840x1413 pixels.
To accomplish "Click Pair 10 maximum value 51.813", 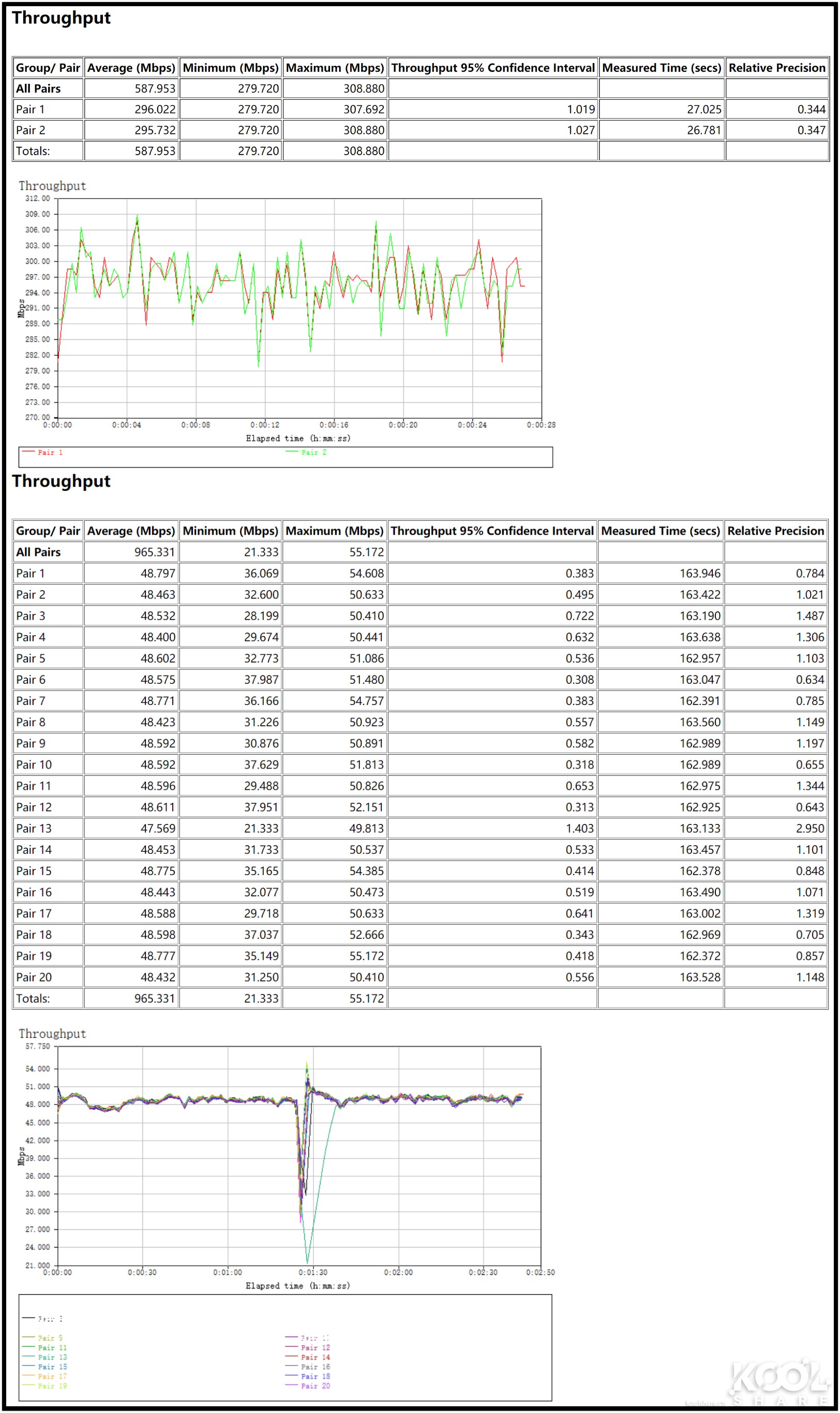I will tap(366, 764).
